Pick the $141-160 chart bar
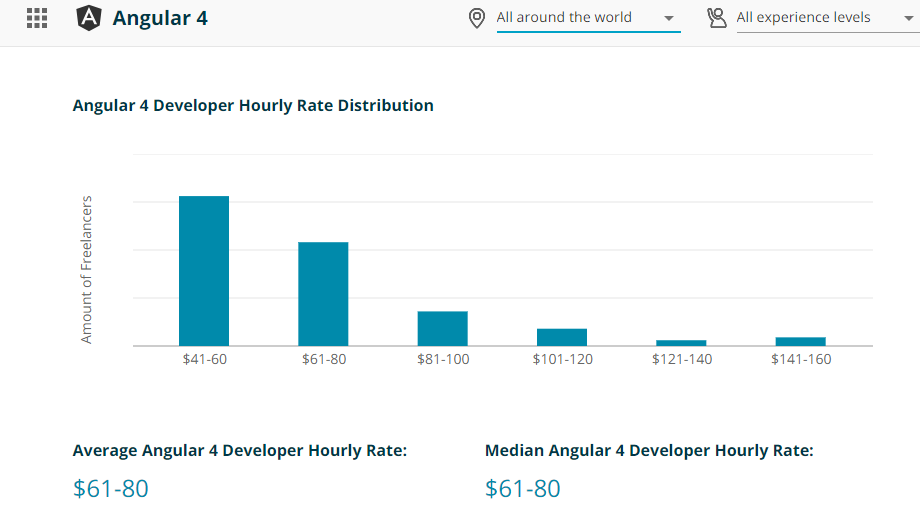 pos(800,341)
